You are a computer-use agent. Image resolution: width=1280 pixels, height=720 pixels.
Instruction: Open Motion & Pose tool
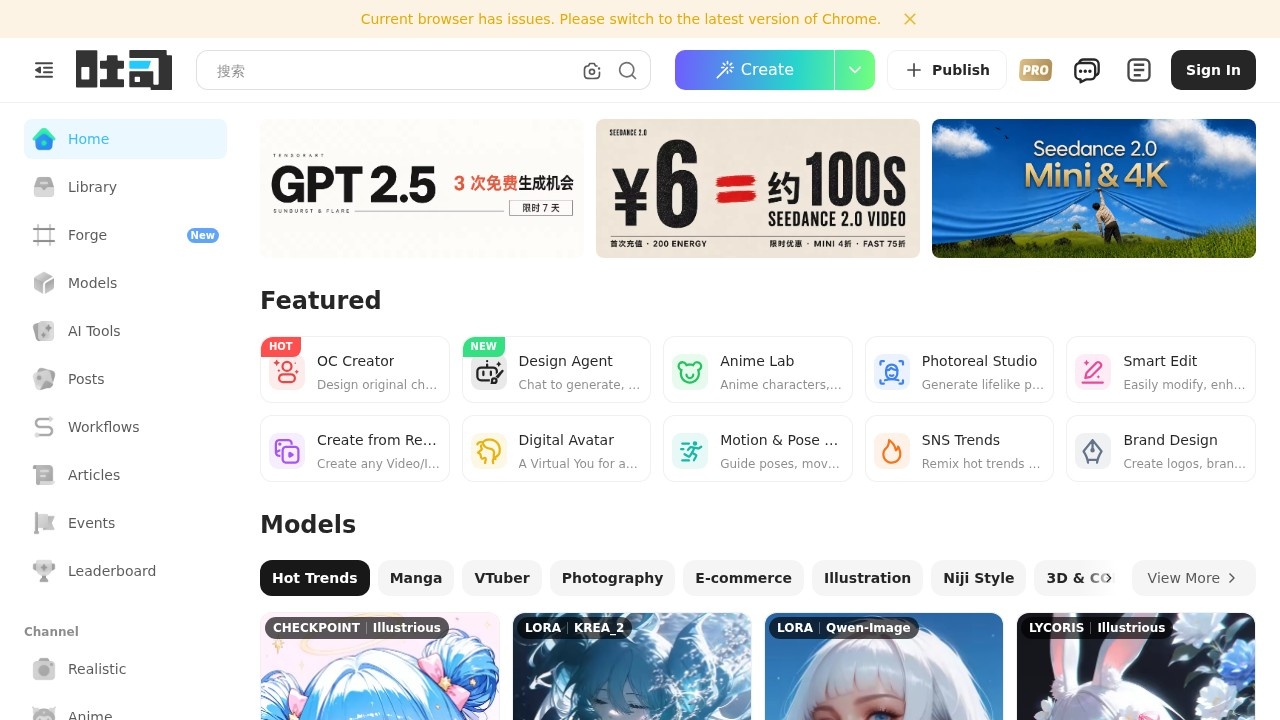(758, 449)
